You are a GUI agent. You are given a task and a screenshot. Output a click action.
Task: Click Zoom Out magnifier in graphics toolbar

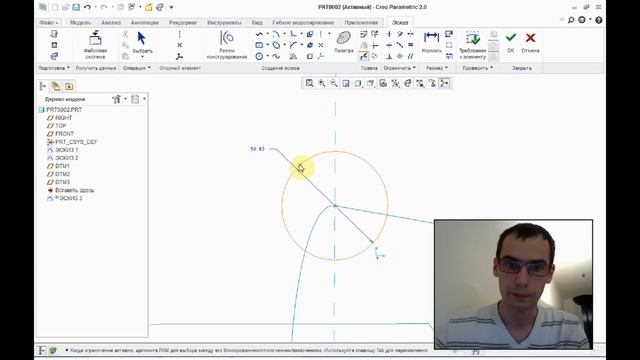[x=334, y=83]
